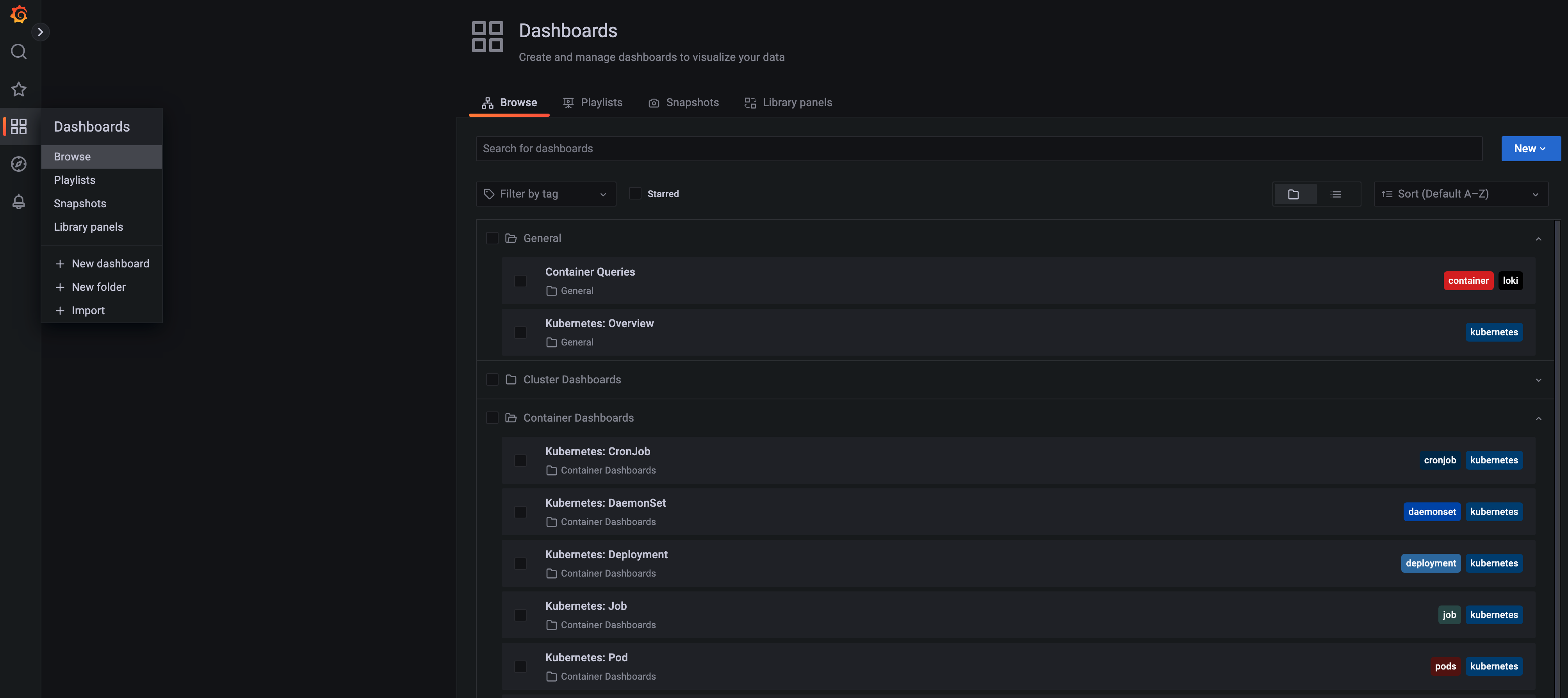This screenshot has height=698, width=1568.
Task: Open Starred dashboards star icon
Action: point(19,89)
